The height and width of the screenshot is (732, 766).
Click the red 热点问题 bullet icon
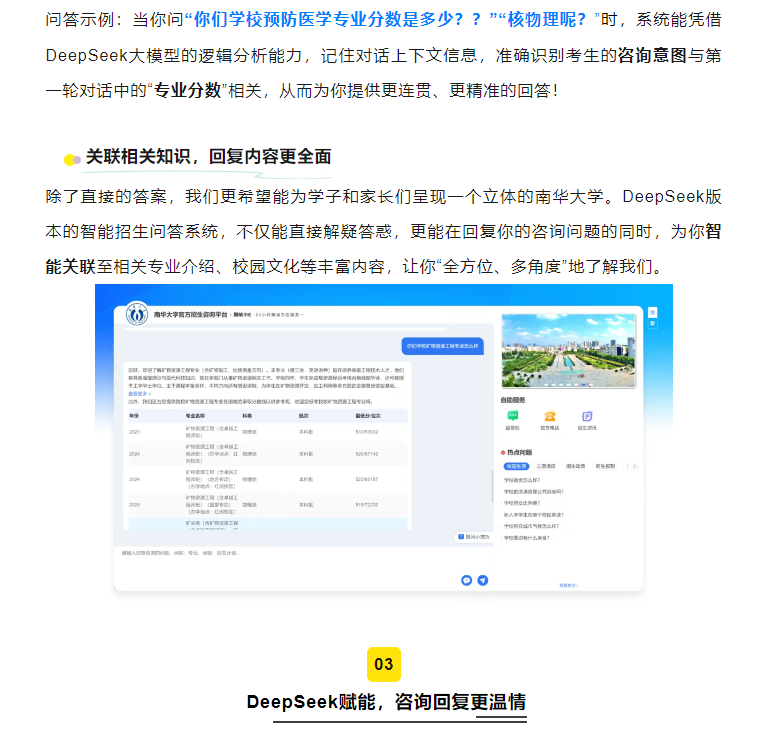coord(505,452)
